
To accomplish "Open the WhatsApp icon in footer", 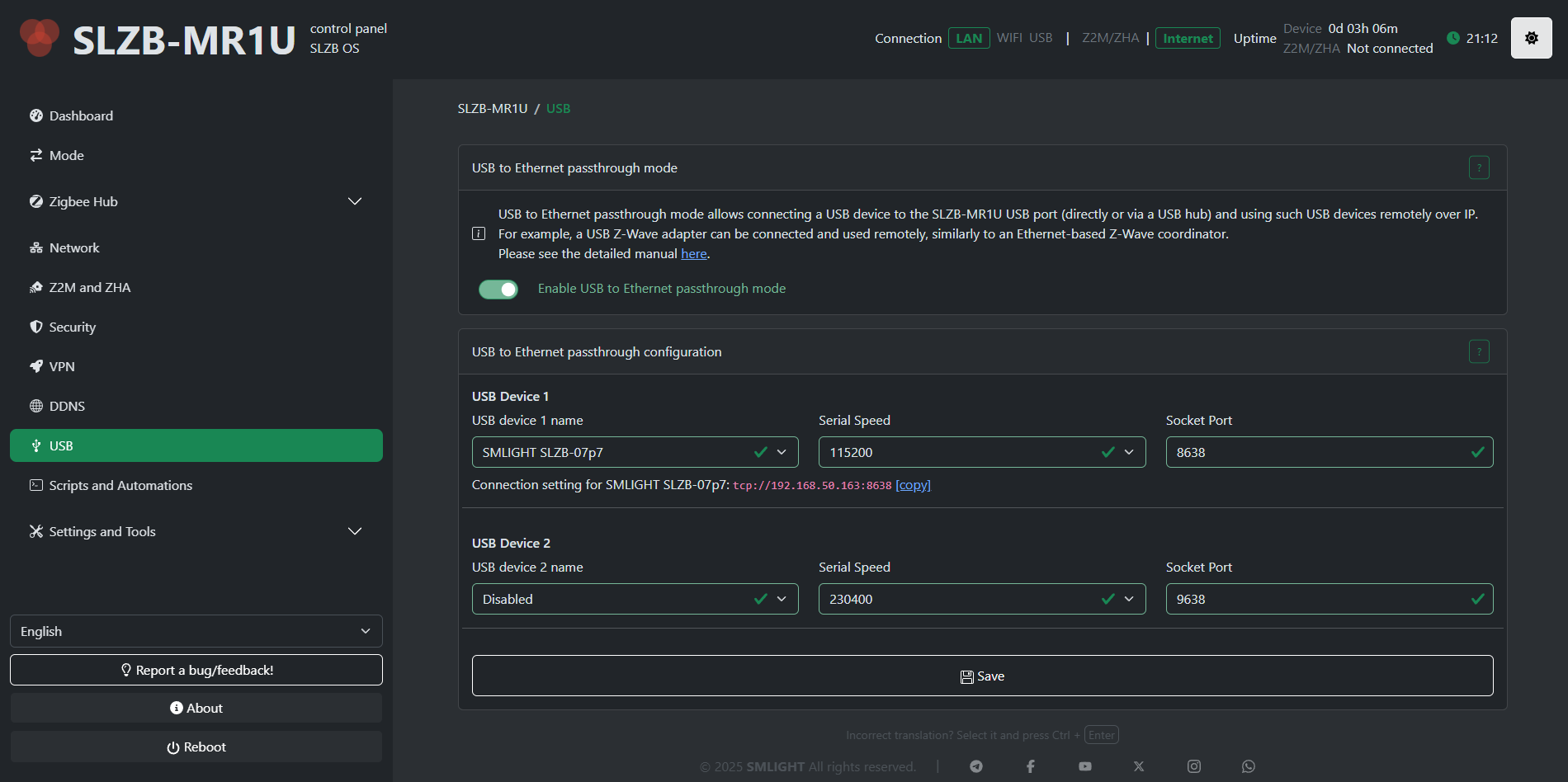I will pos(1249,766).
